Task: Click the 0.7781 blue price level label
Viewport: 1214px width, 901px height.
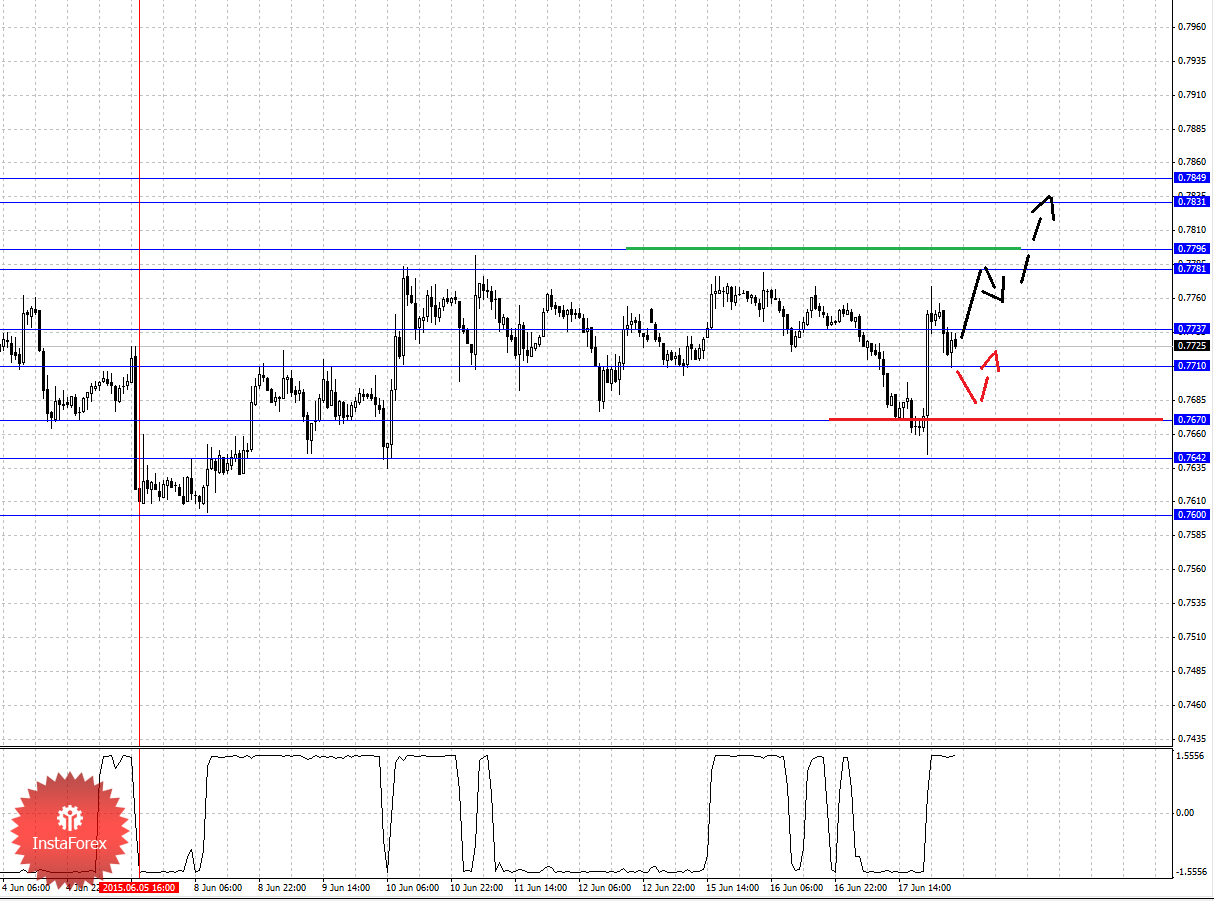Action: [x=1192, y=268]
